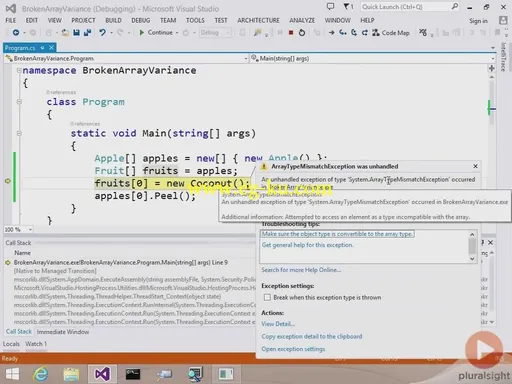The image size is (512, 384).
Task: Click the Sign in link
Action: (478, 21)
